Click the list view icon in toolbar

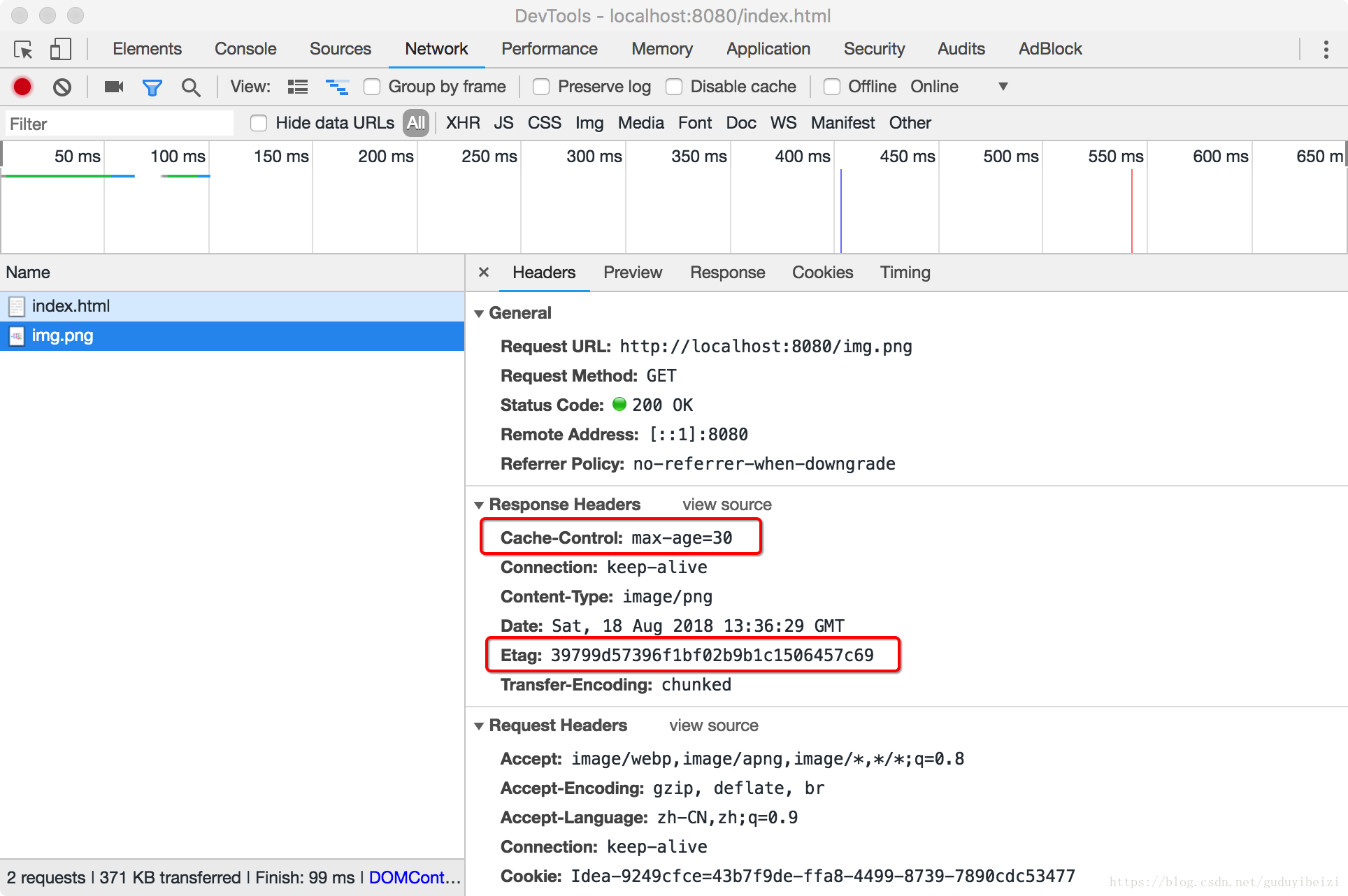point(297,86)
